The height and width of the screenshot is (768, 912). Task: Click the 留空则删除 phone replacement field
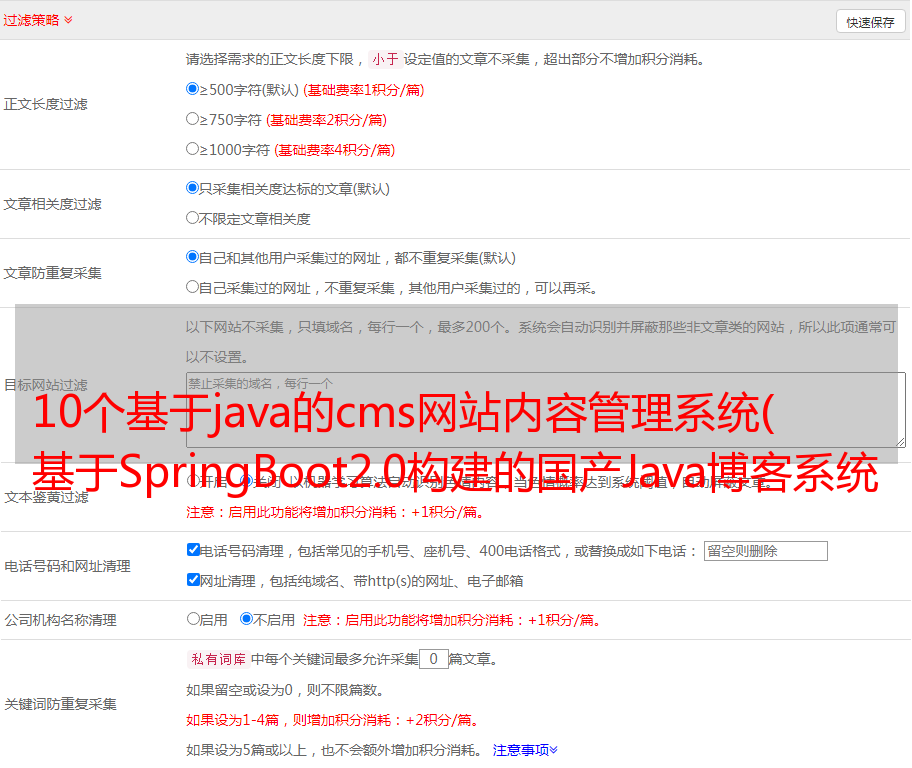[x=765, y=551]
